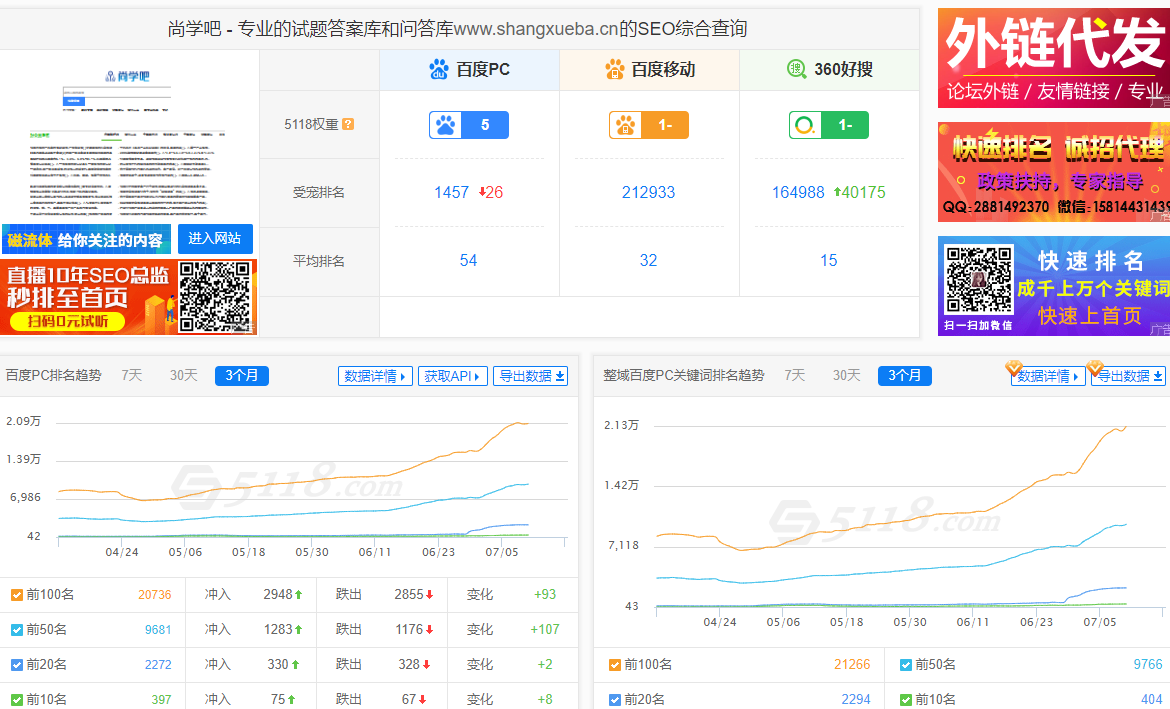Click Baidu PC ranking value 1457
1170x709 pixels.
451,193
